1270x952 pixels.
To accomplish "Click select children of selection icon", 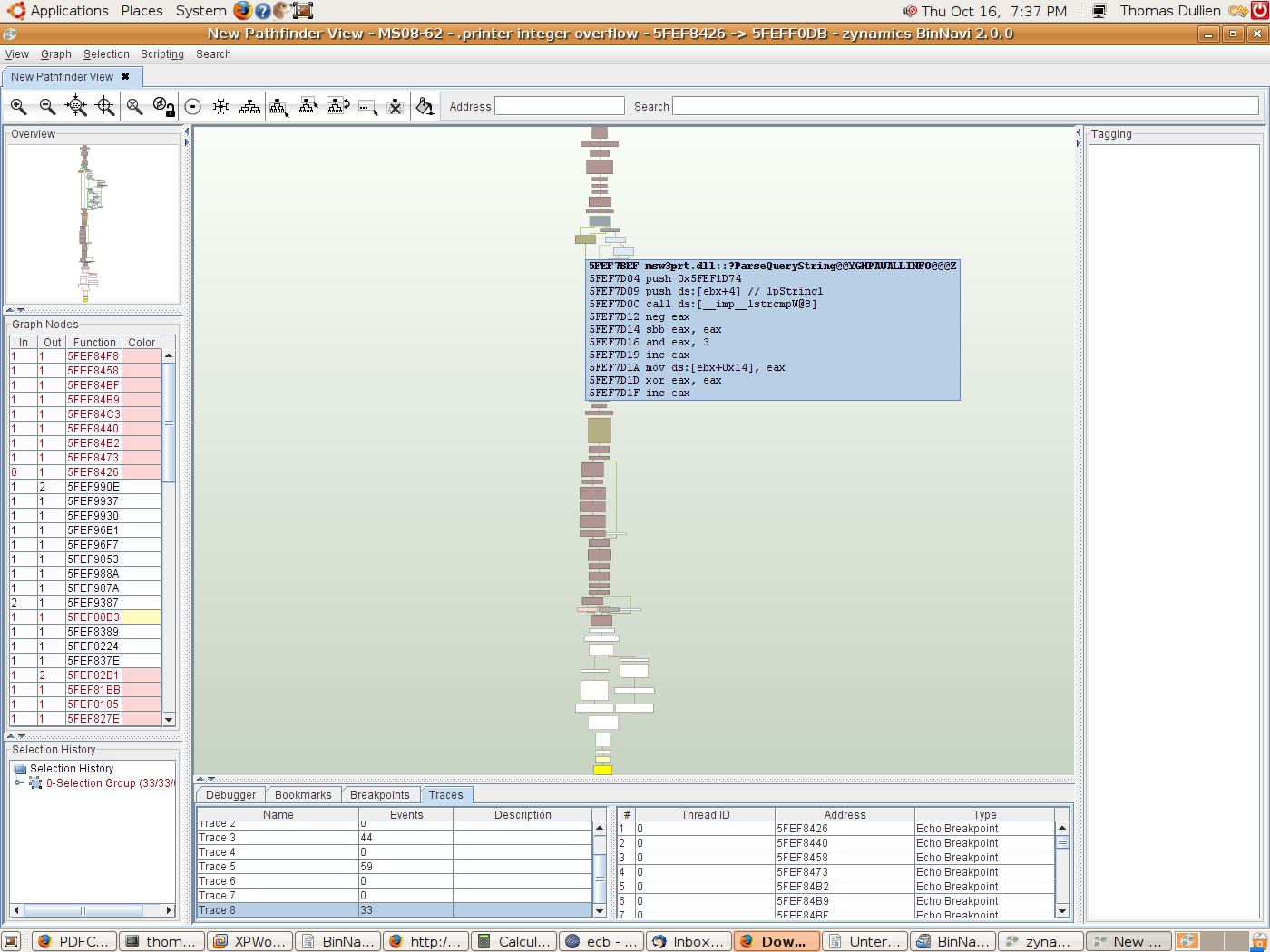I will [x=278, y=106].
